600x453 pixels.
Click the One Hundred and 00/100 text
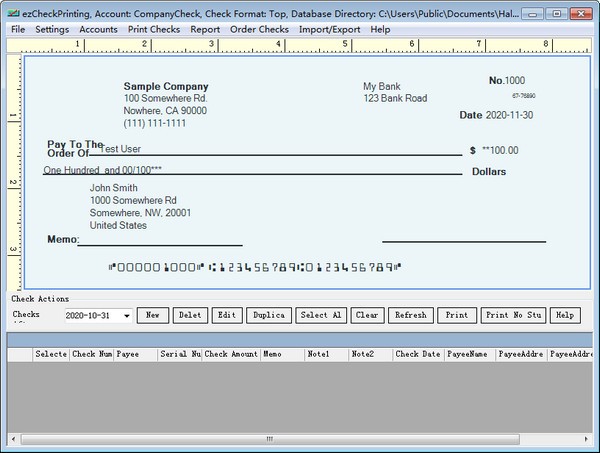click(102, 170)
